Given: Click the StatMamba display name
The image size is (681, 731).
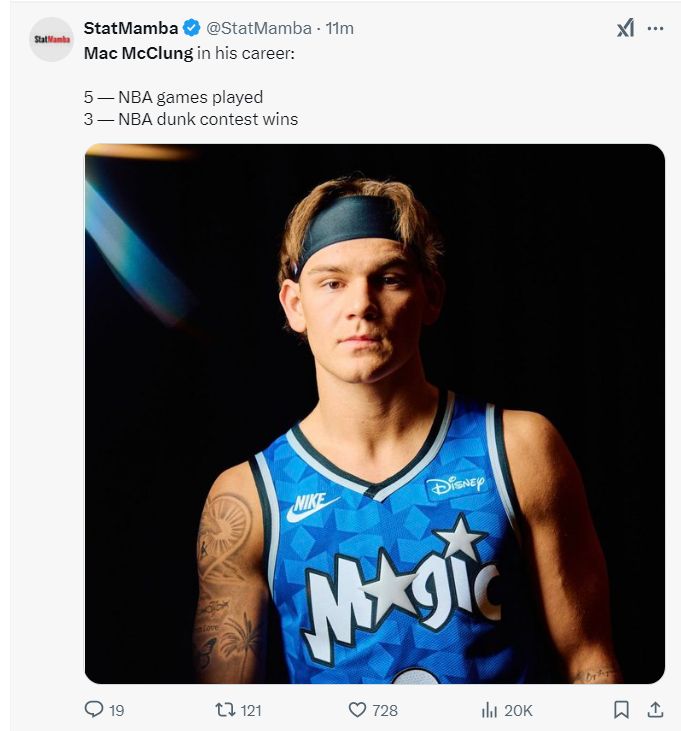Looking at the screenshot, I should 131,29.
